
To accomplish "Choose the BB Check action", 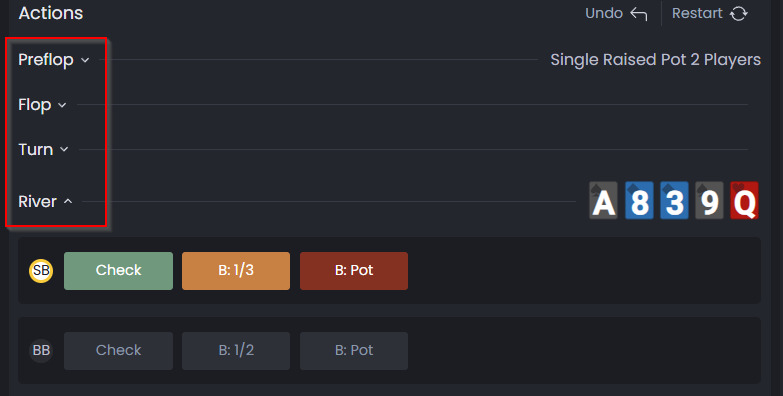I will point(118,351).
